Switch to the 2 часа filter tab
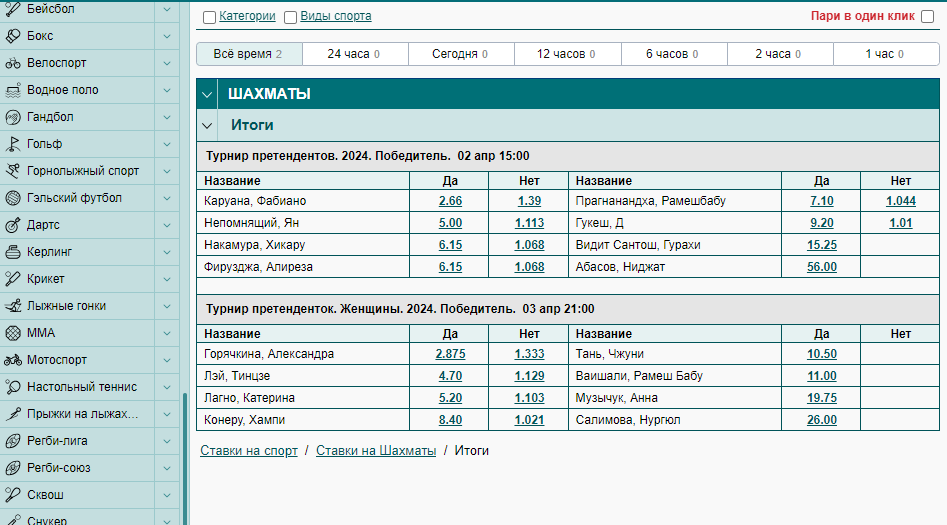947x525 pixels. coord(780,54)
